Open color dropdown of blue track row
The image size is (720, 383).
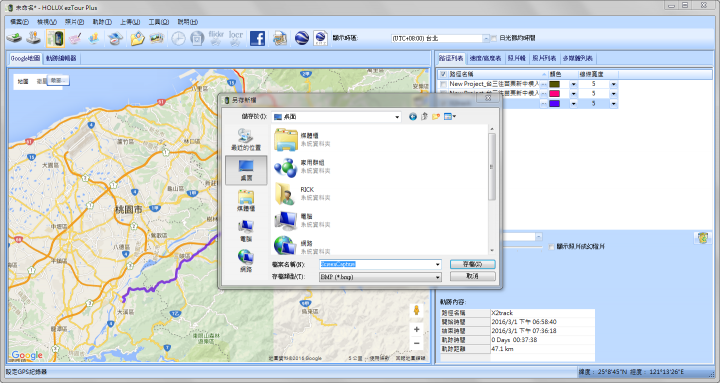pos(573,104)
